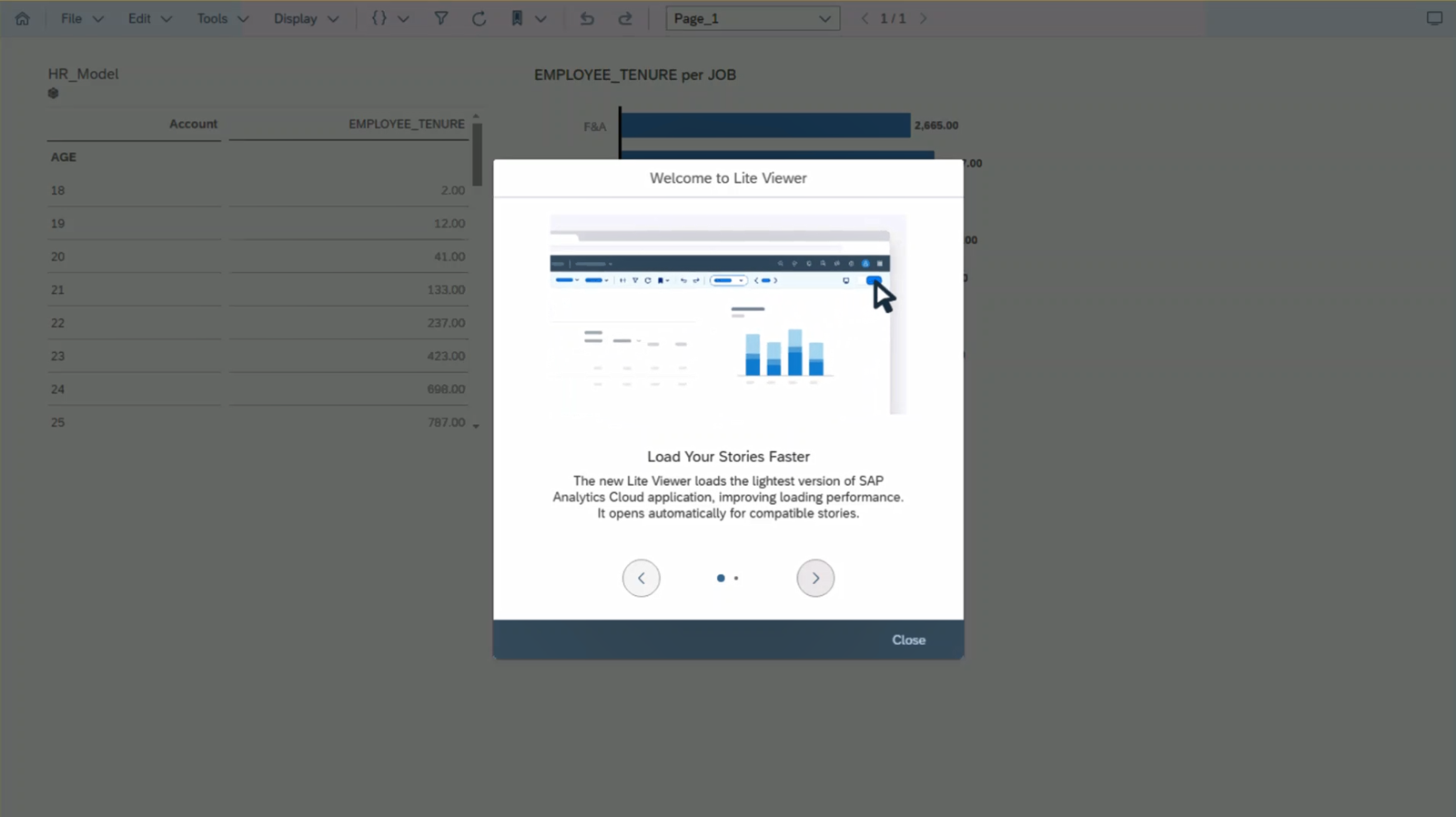This screenshot has height=817, width=1456.
Task: Click the table scrollbar up arrow
Action: tap(476, 116)
